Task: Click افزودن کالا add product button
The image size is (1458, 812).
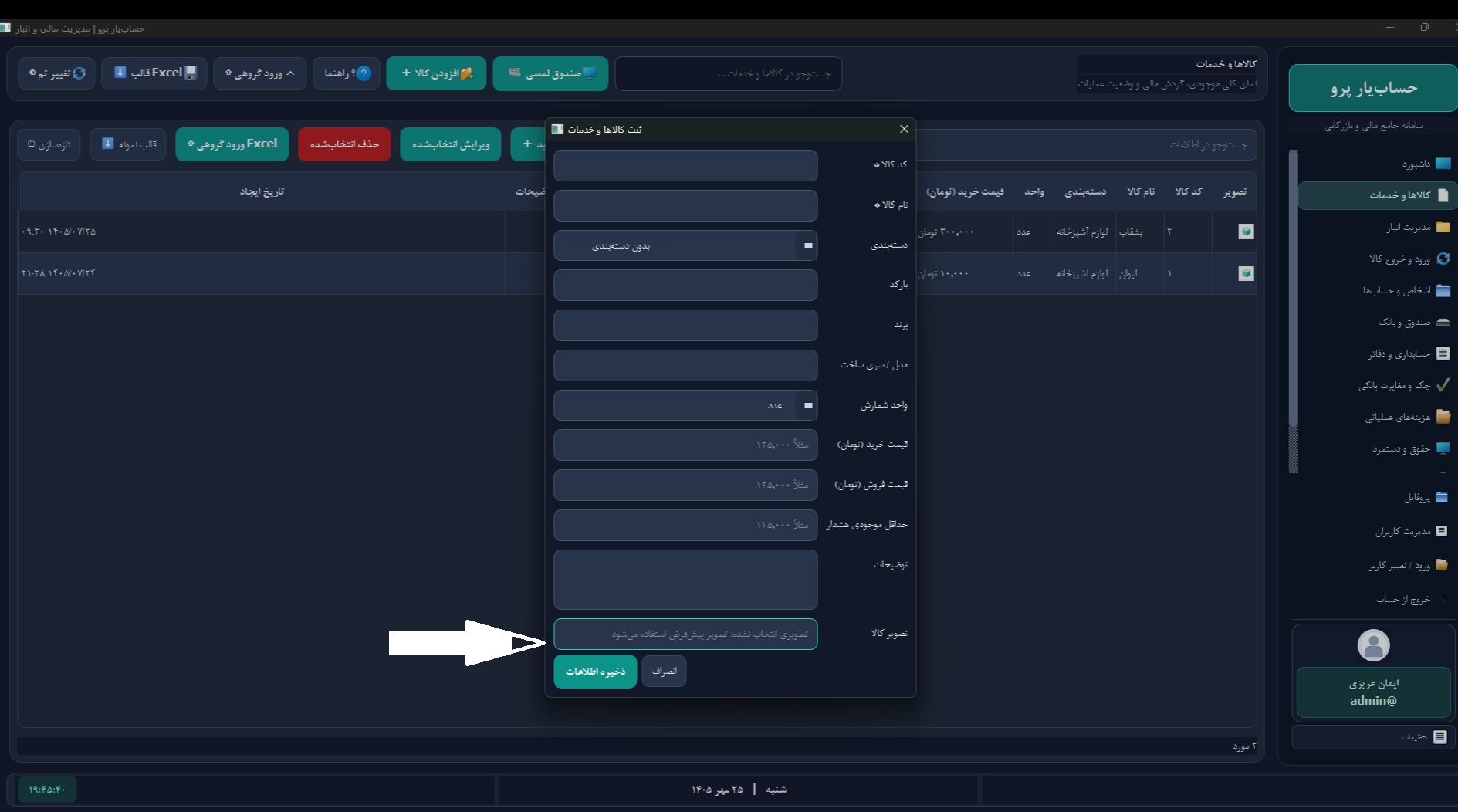Action: pyautogui.click(x=436, y=73)
